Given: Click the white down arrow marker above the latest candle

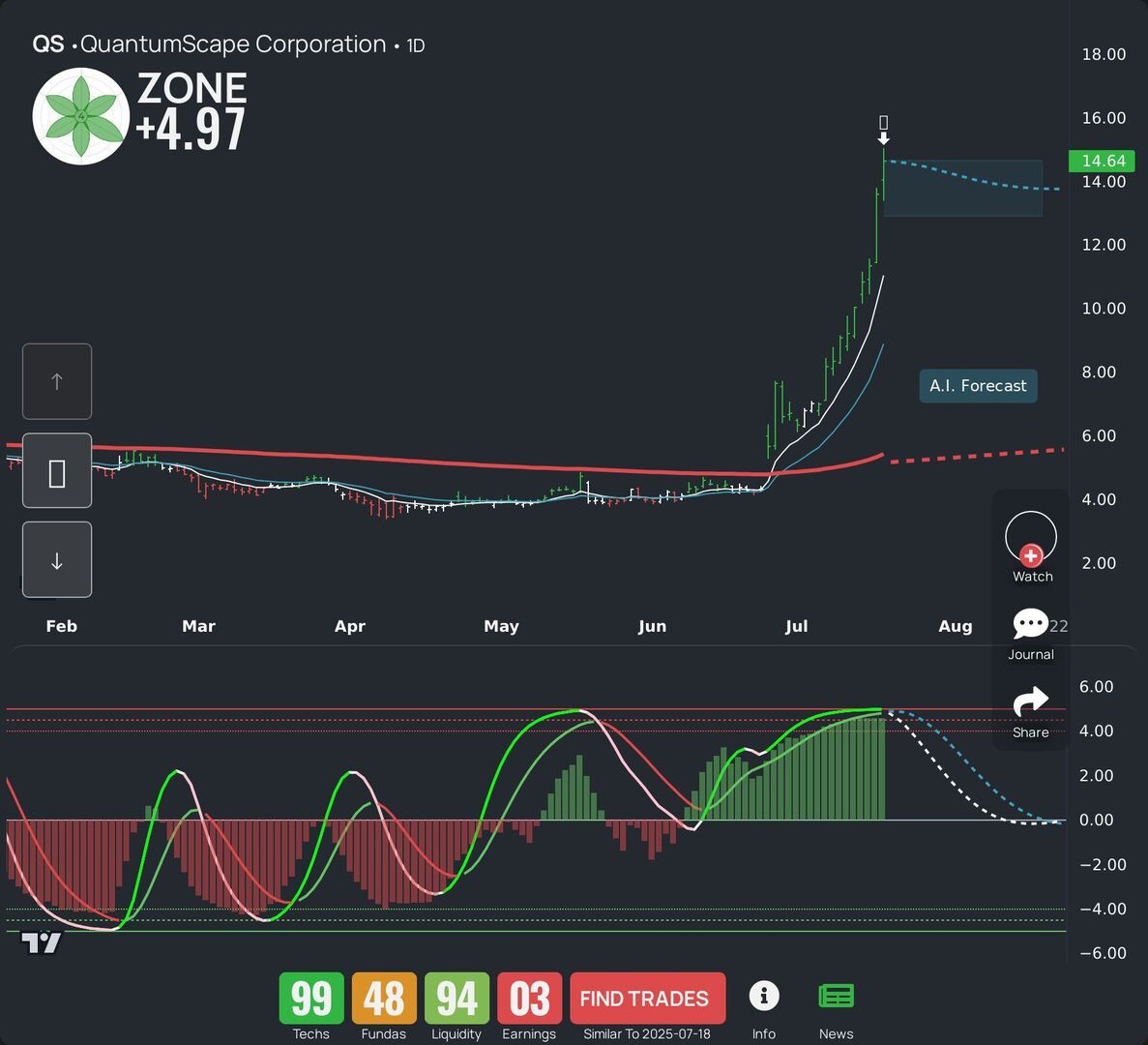Looking at the screenshot, I should [x=884, y=138].
